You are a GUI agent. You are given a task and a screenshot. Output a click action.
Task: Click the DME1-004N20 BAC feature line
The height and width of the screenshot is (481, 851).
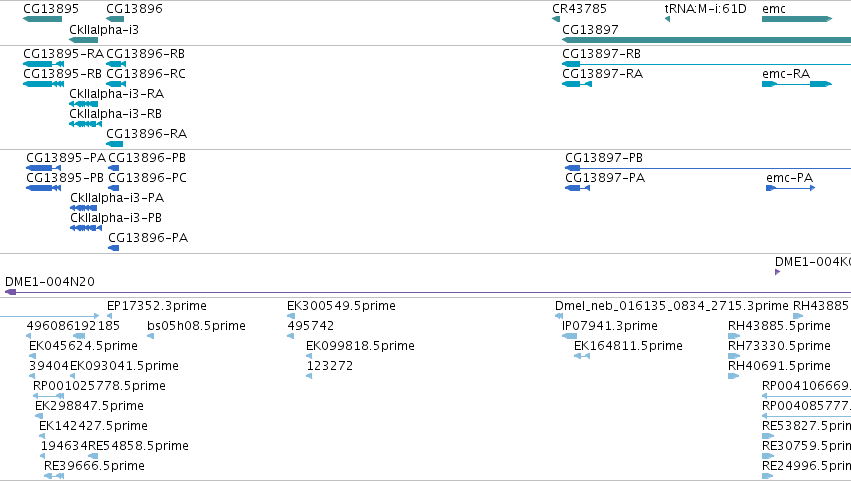pos(428,293)
